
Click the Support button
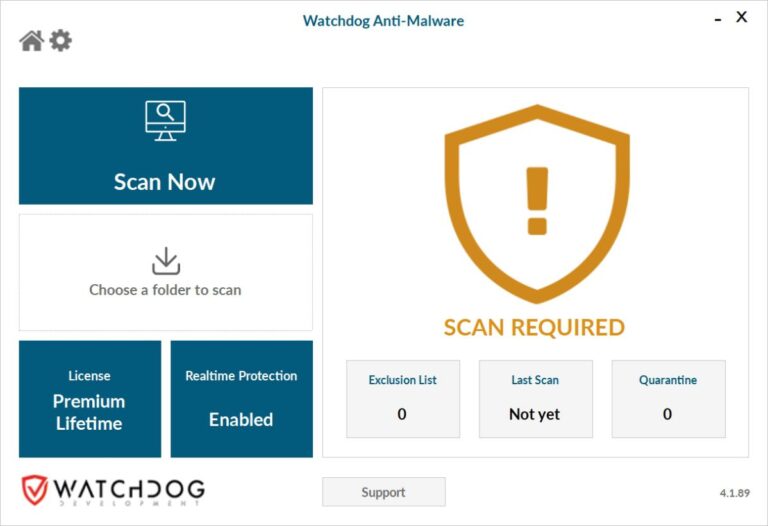tap(384, 492)
